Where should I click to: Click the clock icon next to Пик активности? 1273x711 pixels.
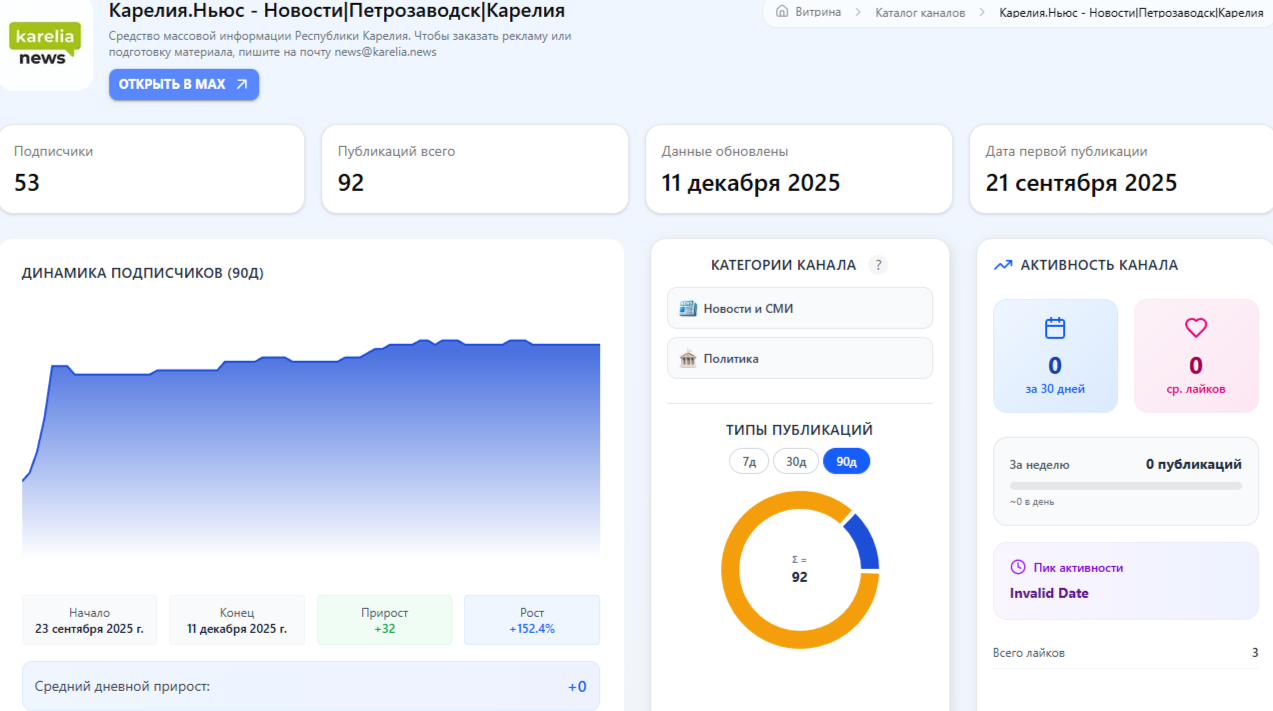(x=1018, y=567)
